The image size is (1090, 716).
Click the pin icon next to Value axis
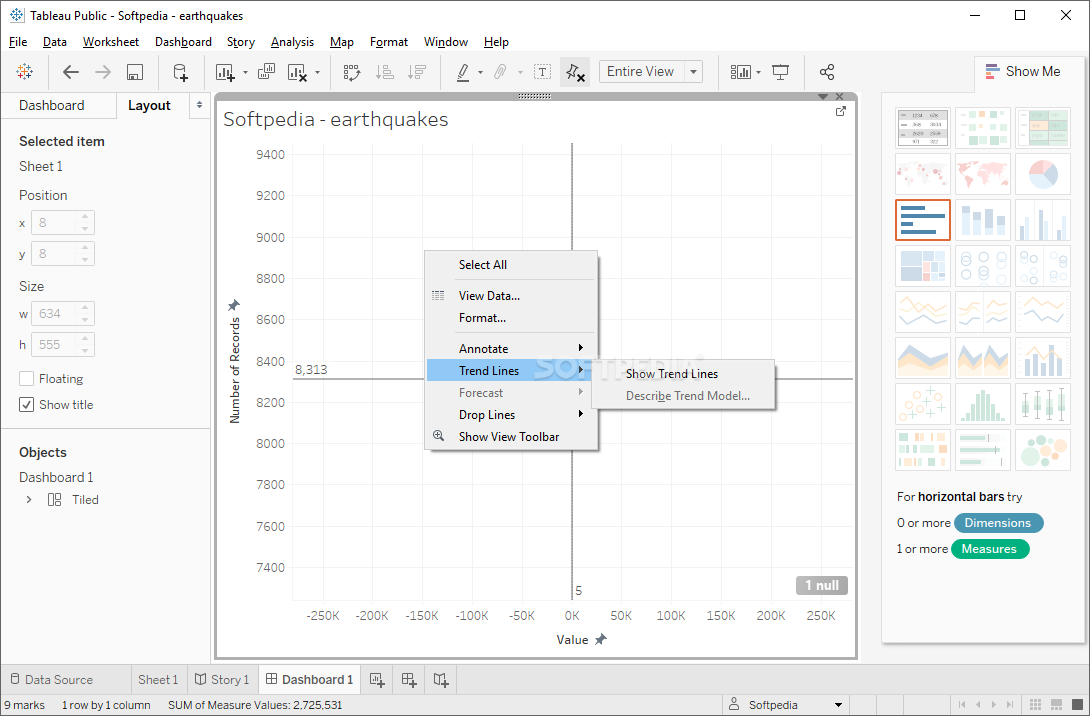click(601, 639)
